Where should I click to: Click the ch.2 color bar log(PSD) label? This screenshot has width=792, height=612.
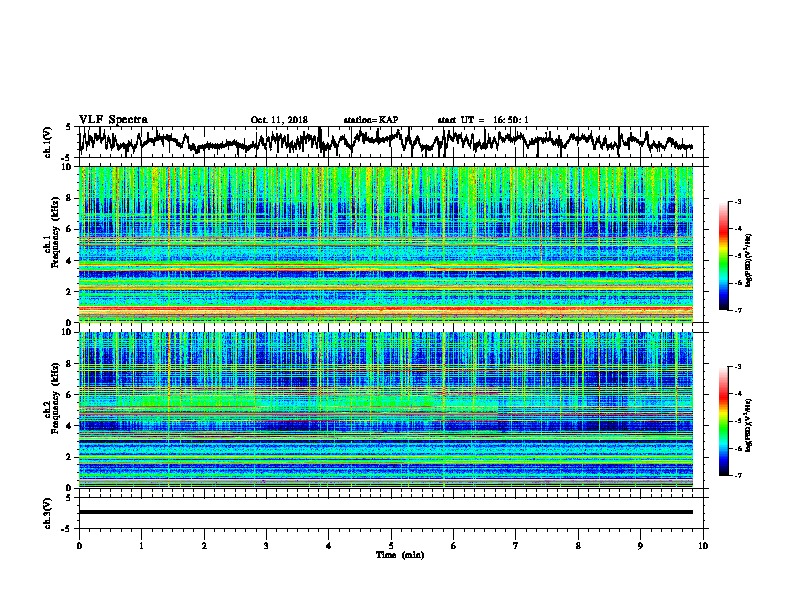pos(749,425)
